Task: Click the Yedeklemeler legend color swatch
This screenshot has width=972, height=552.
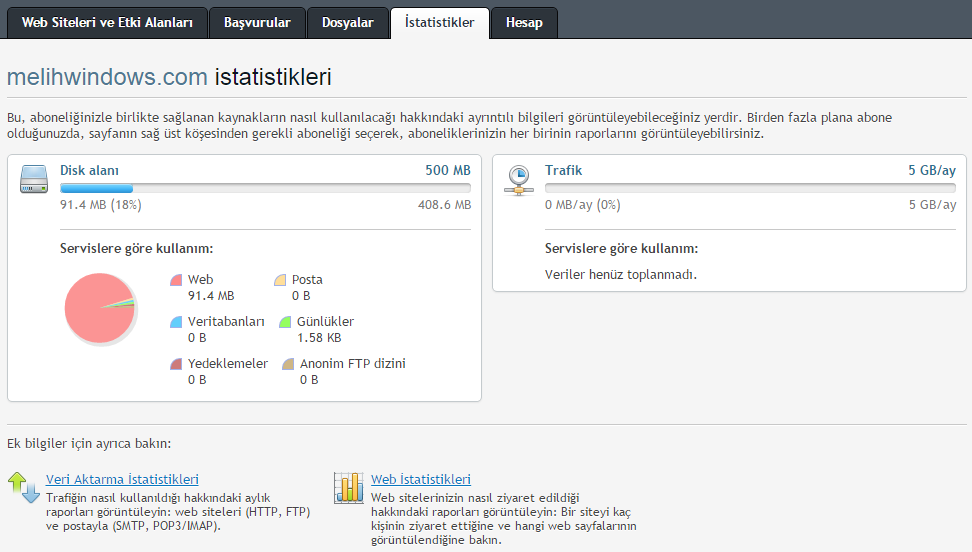Action: point(176,364)
